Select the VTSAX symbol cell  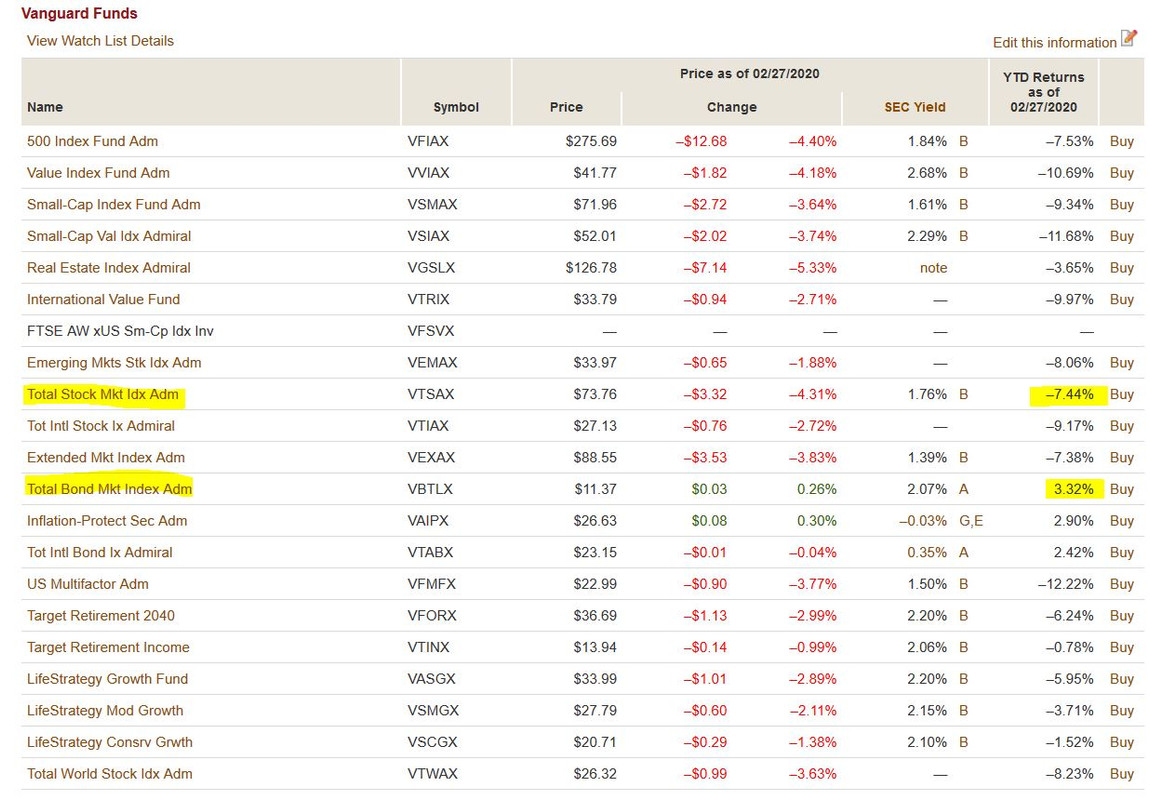coord(431,394)
